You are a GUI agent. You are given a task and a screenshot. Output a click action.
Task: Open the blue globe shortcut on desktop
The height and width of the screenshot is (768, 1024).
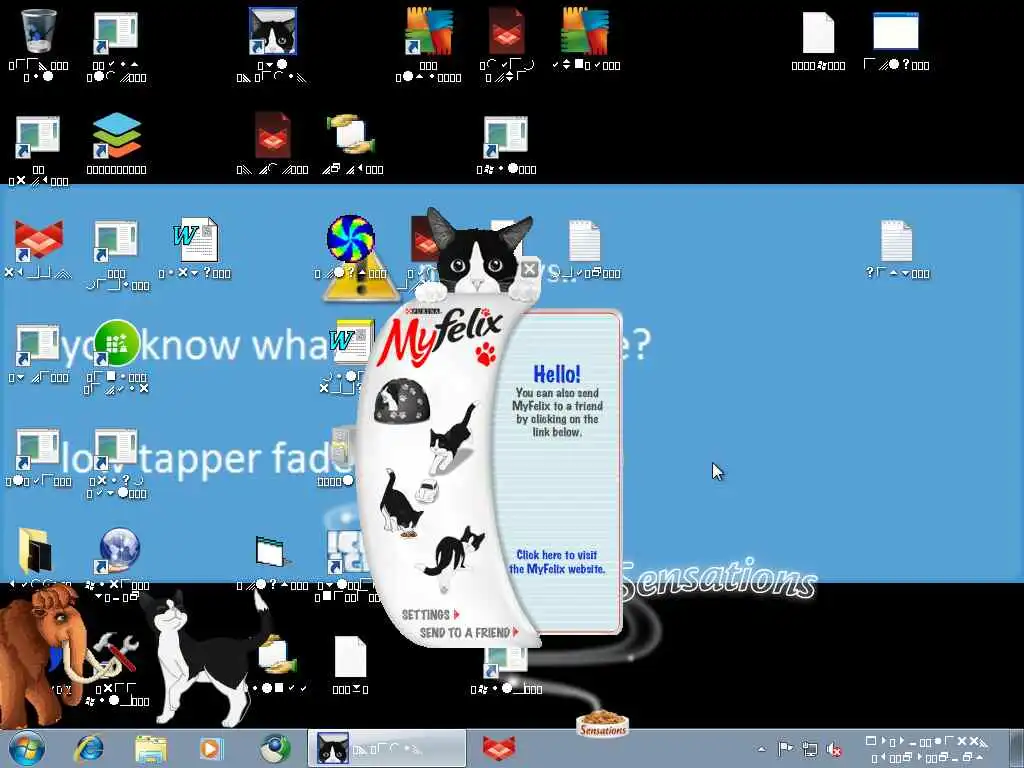pos(119,551)
